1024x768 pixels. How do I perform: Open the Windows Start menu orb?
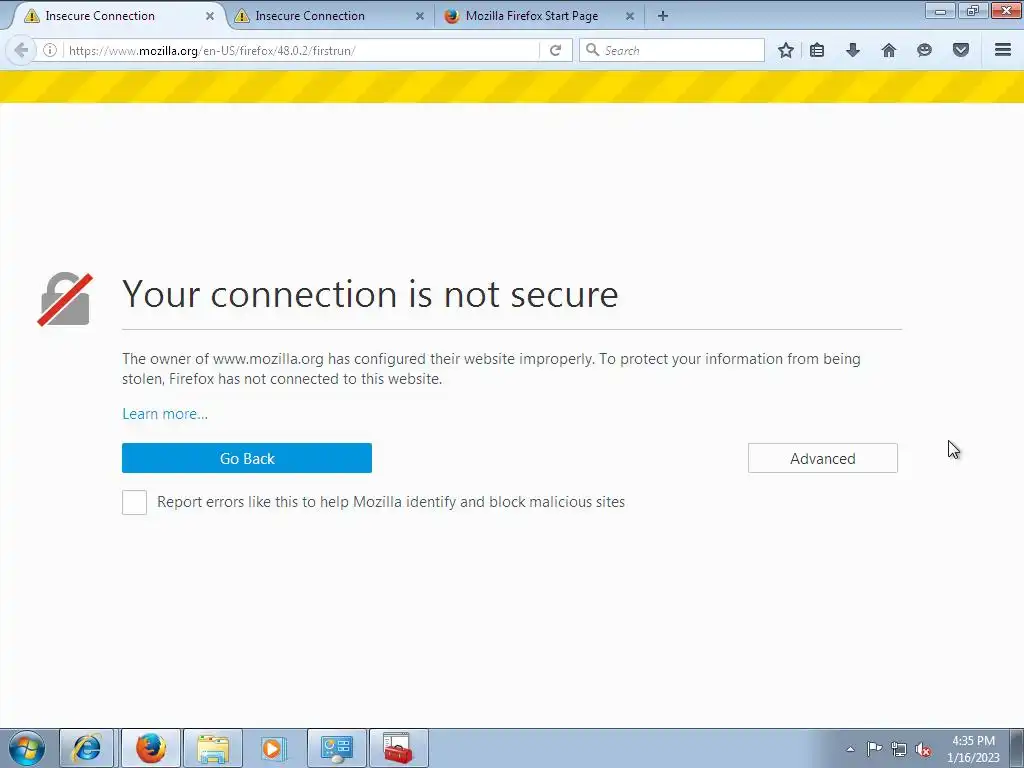coord(27,748)
